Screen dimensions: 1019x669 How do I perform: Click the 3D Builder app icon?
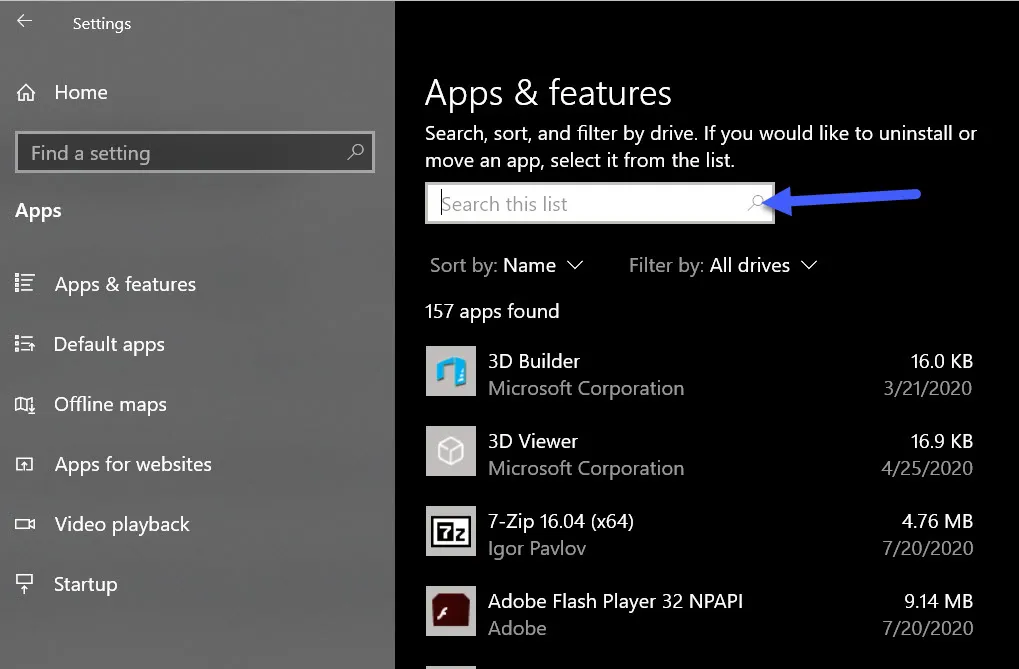click(450, 371)
